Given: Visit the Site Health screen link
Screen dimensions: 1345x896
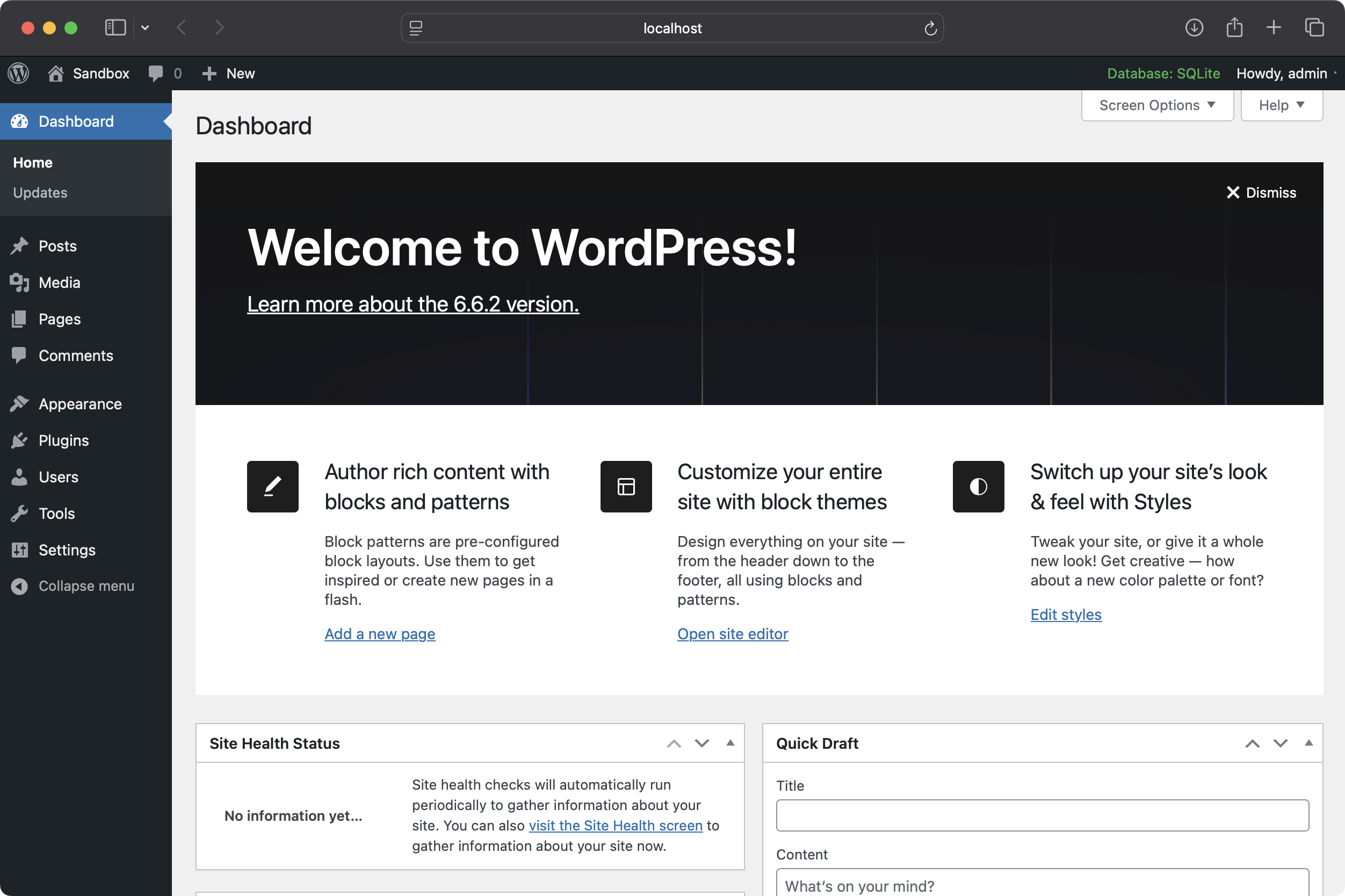Looking at the screenshot, I should [x=616, y=826].
